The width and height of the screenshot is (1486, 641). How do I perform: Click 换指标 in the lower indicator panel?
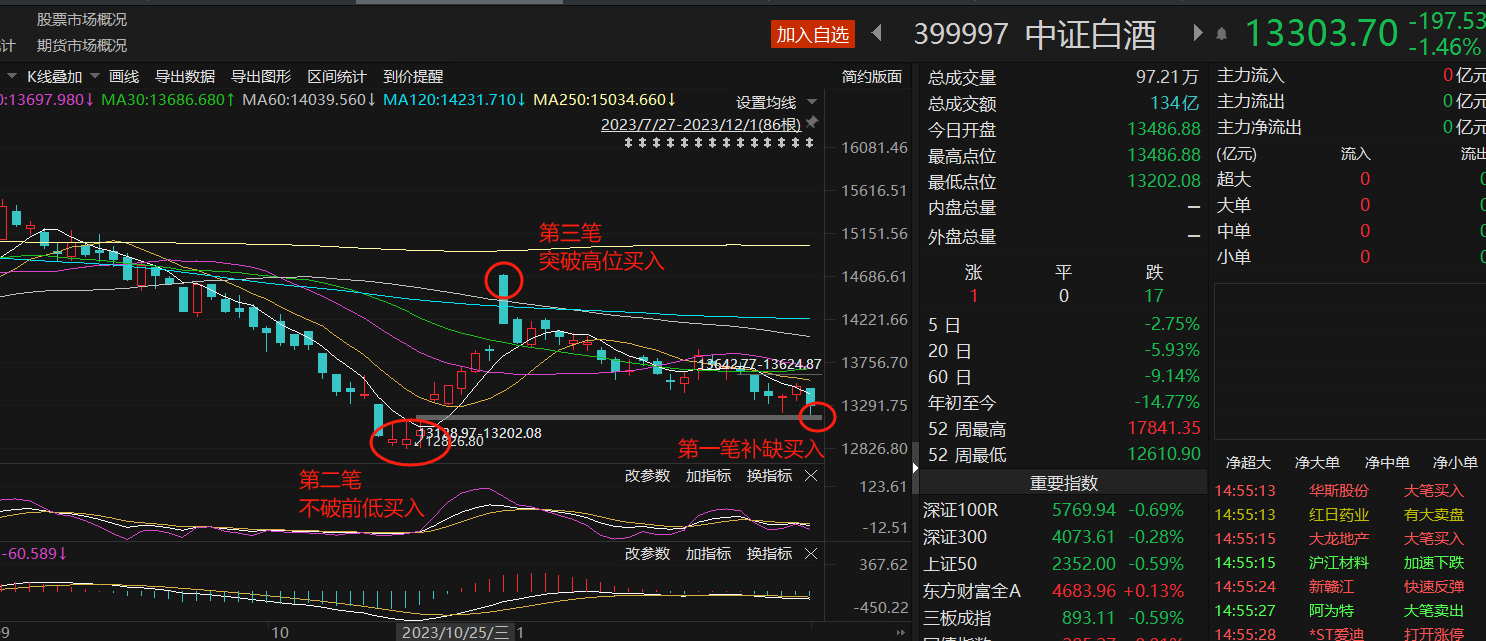[x=769, y=553]
